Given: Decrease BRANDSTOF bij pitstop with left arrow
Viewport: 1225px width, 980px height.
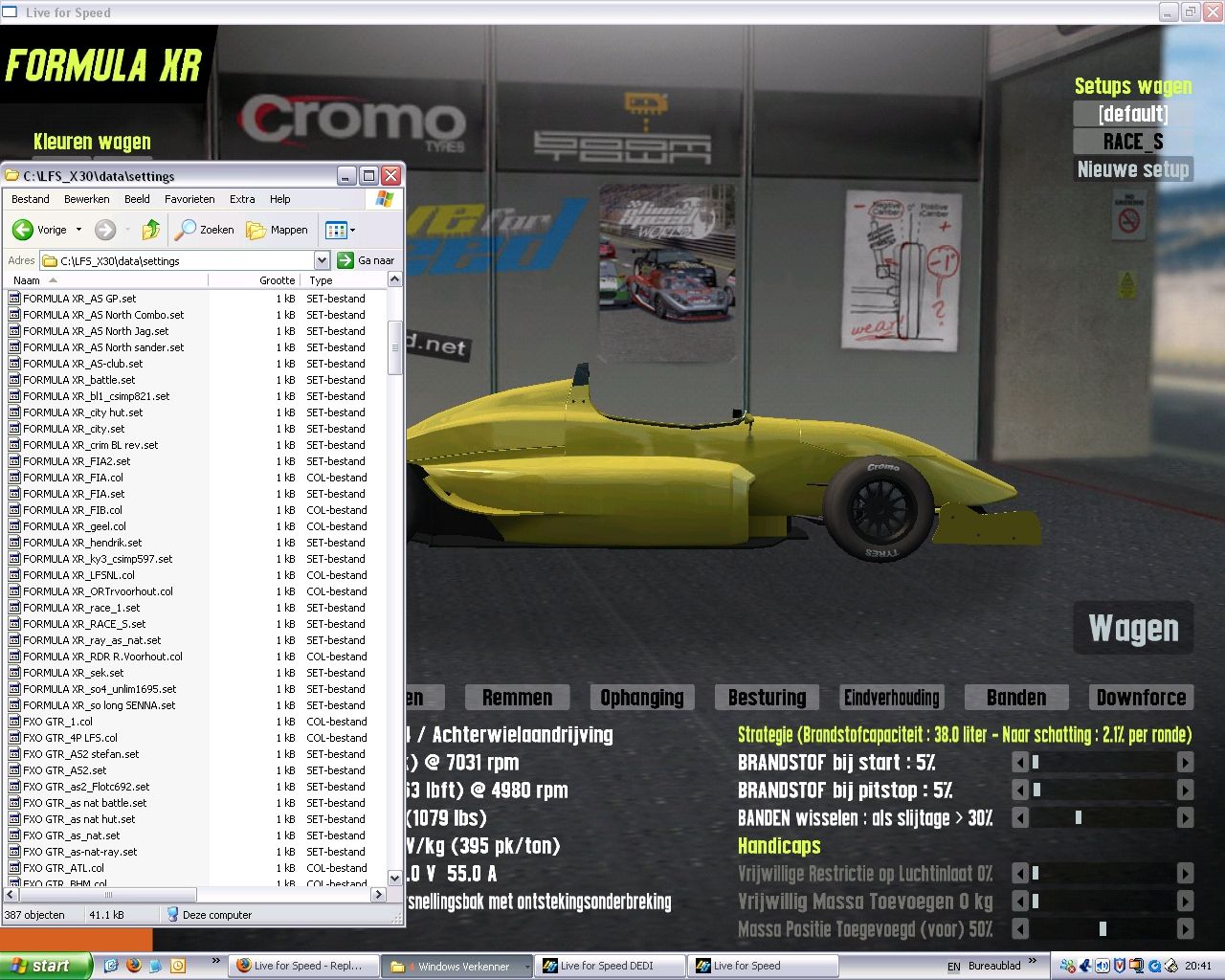Looking at the screenshot, I should coord(1020,791).
